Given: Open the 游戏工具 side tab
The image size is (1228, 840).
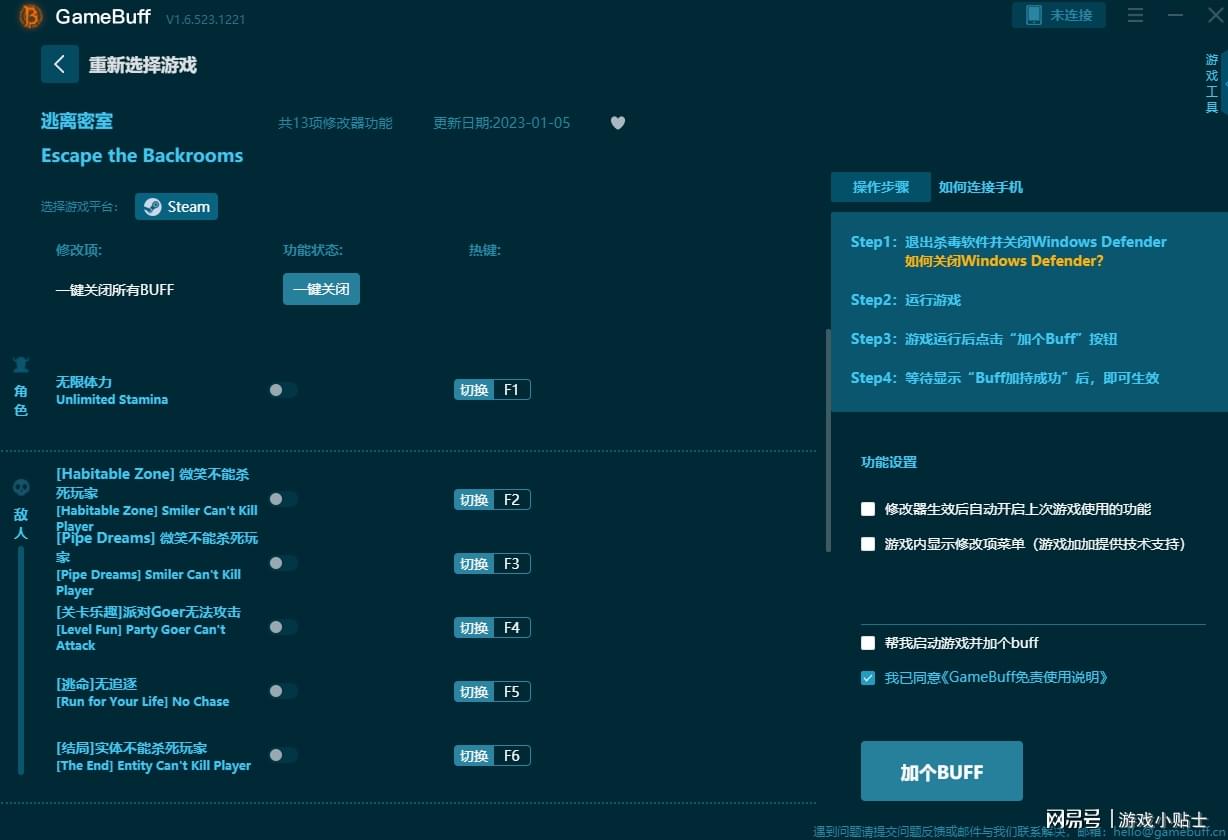Looking at the screenshot, I should (x=1211, y=84).
